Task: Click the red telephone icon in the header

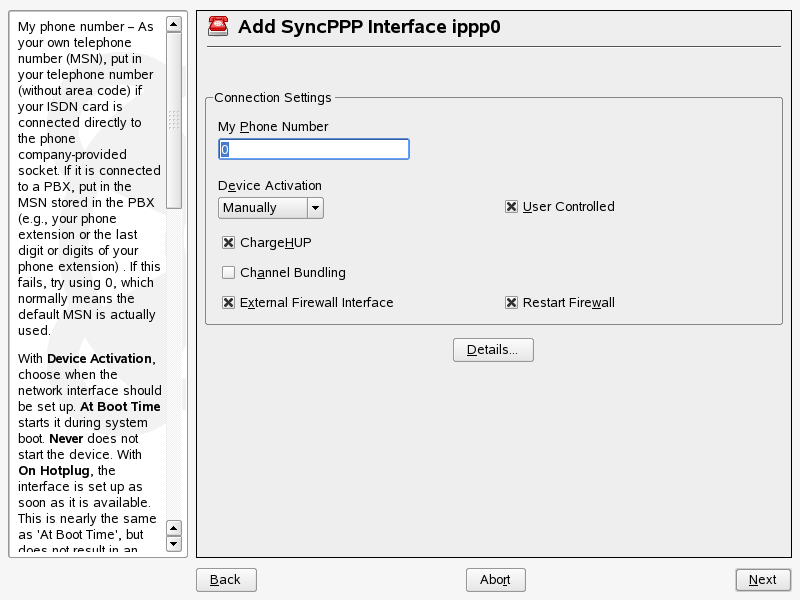Action: 218,27
